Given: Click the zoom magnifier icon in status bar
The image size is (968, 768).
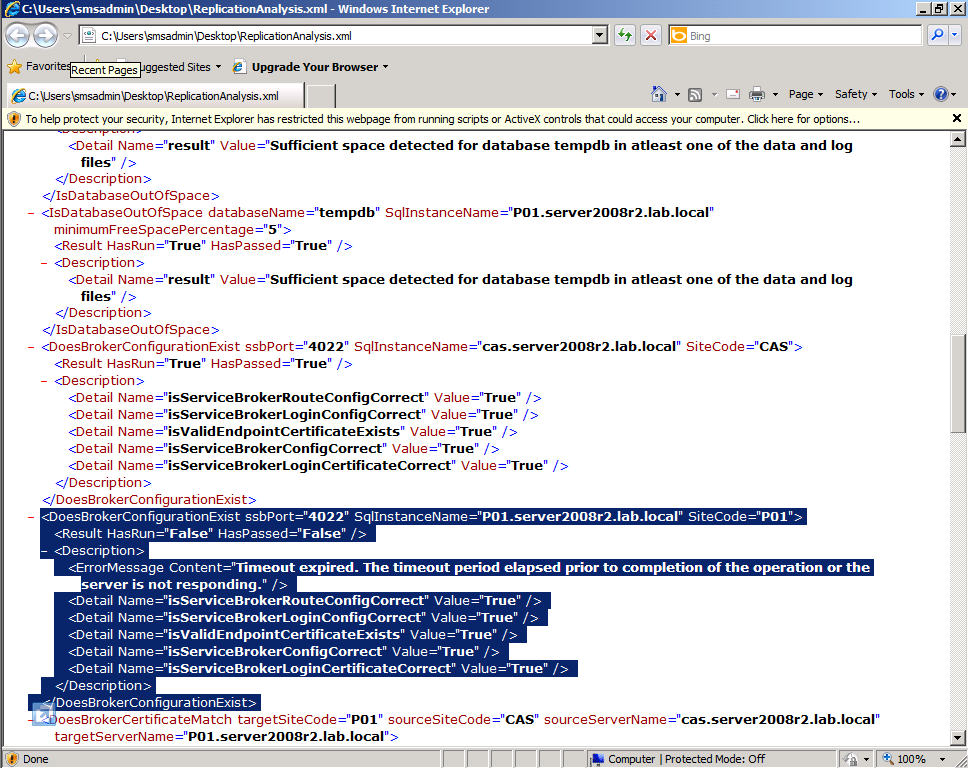Looking at the screenshot, I should click(x=888, y=759).
